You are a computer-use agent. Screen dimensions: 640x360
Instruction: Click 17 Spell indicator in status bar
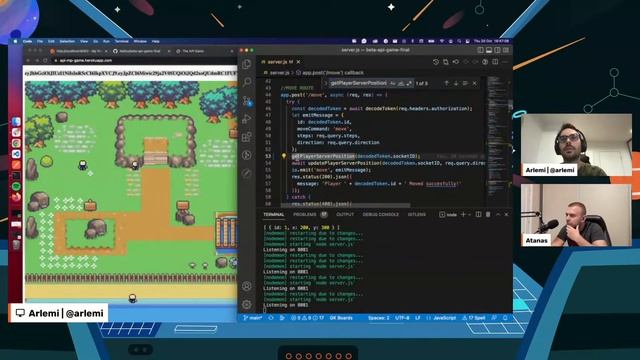(473, 318)
